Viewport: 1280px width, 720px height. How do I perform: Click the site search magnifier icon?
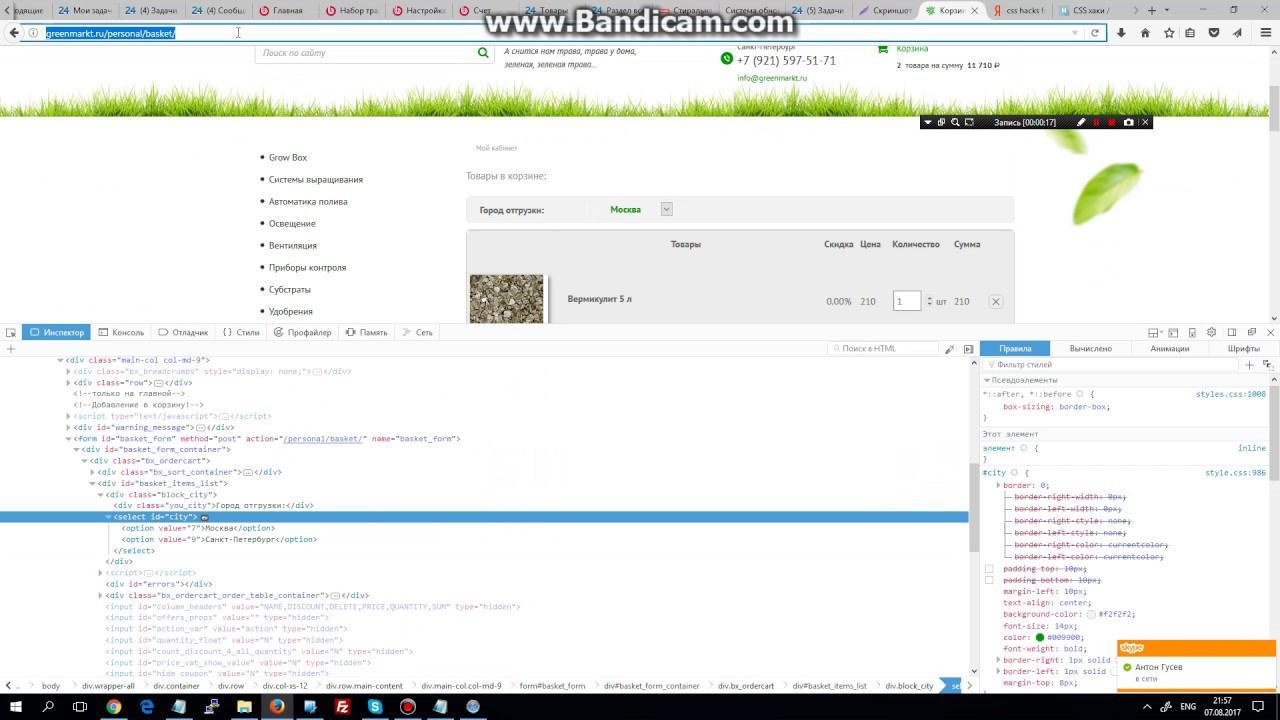tap(484, 53)
